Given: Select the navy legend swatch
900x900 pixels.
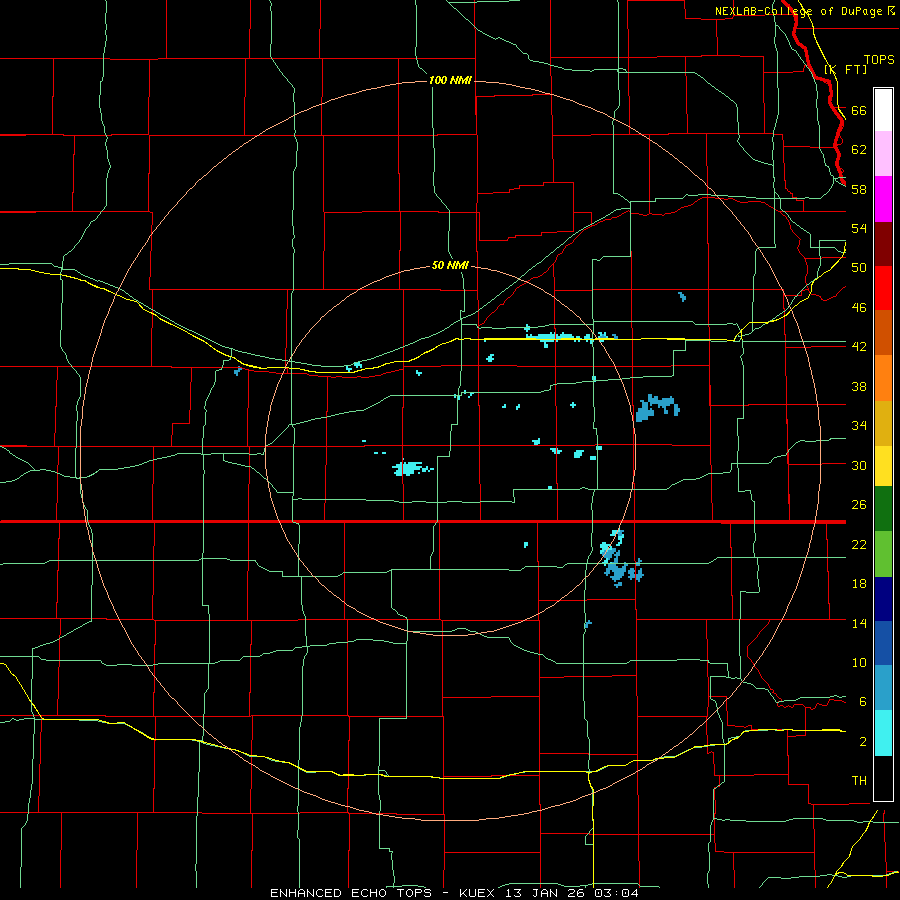Looking at the screenshot, I should [x=883, y=599].
